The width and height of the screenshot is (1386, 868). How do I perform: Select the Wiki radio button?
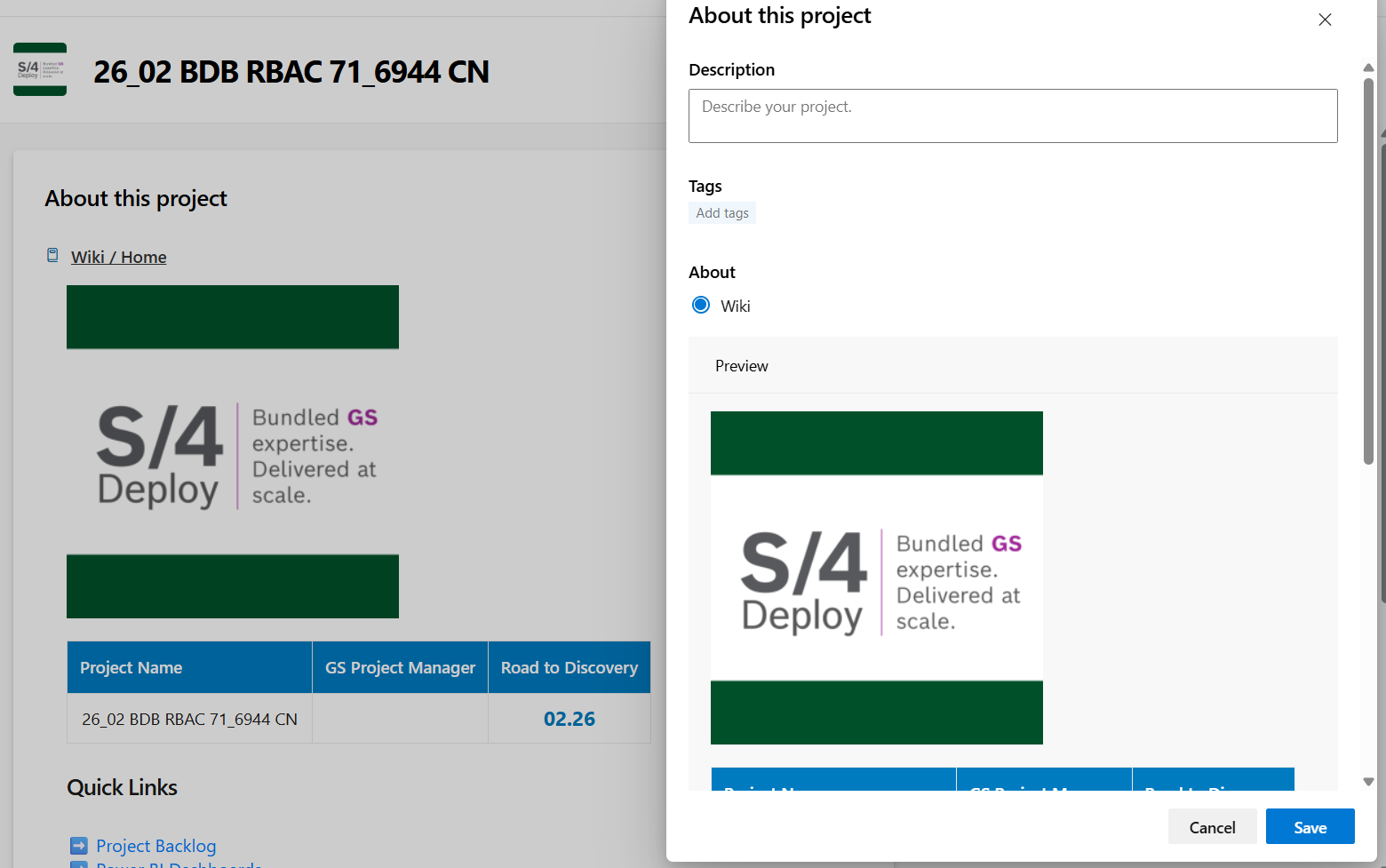coord(701,305)
